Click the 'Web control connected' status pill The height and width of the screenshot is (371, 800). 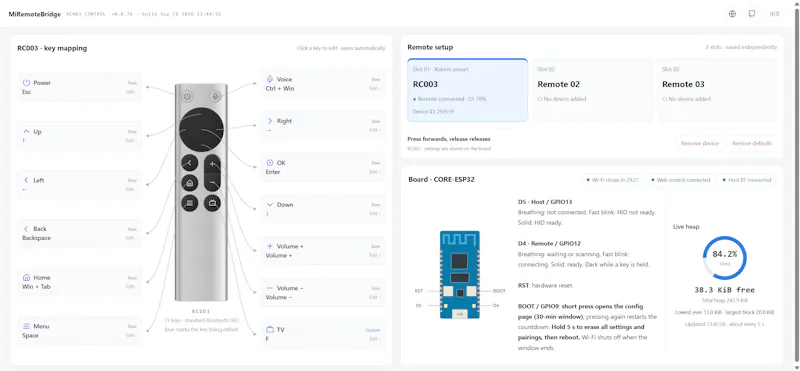pos(680,180)
